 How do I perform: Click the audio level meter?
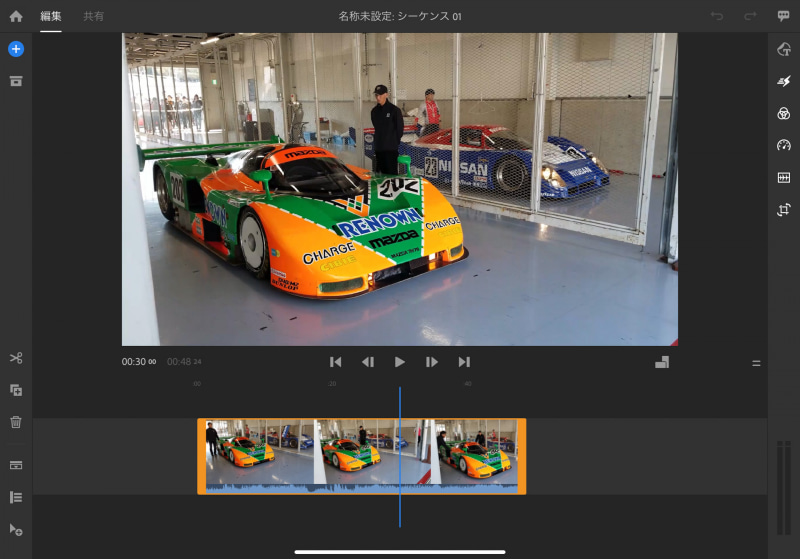click(x=784, y=488)
